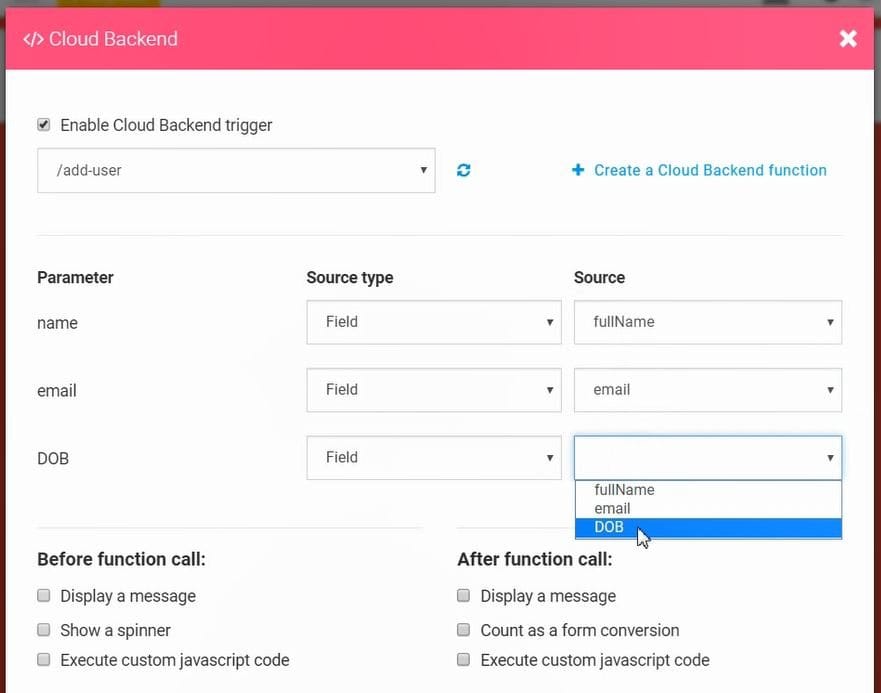This screenshot has height=693, width=881.
Task: Check Show a spinner option
Action: click(x=44, y=630)
